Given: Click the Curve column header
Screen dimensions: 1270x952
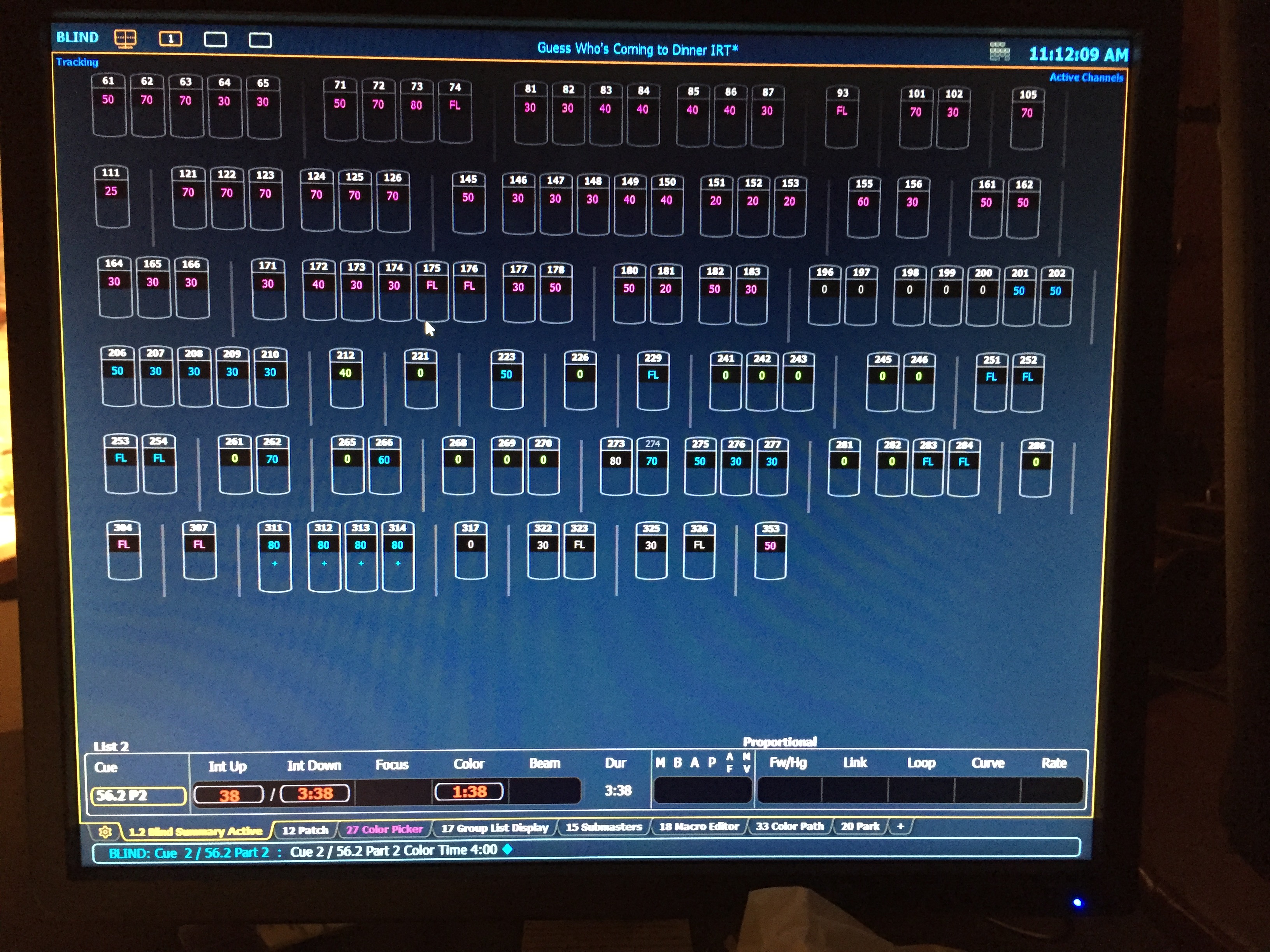Looking at the screenshot, I should pyautogui.click(x=988, y=763).
